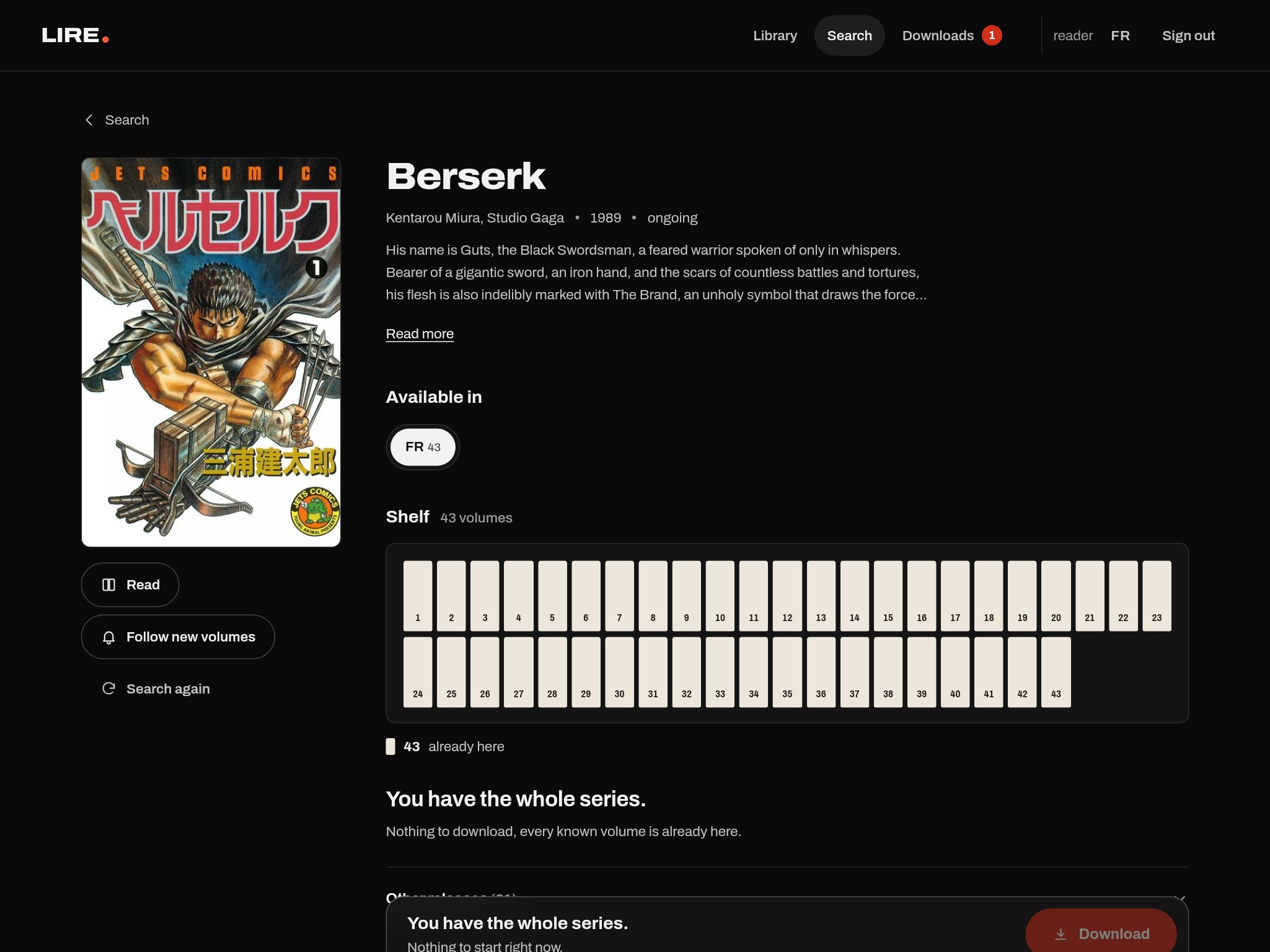Screen dimensions: 1270x952
Task: Switch the FR language selector
Action: coord(1120,35)
